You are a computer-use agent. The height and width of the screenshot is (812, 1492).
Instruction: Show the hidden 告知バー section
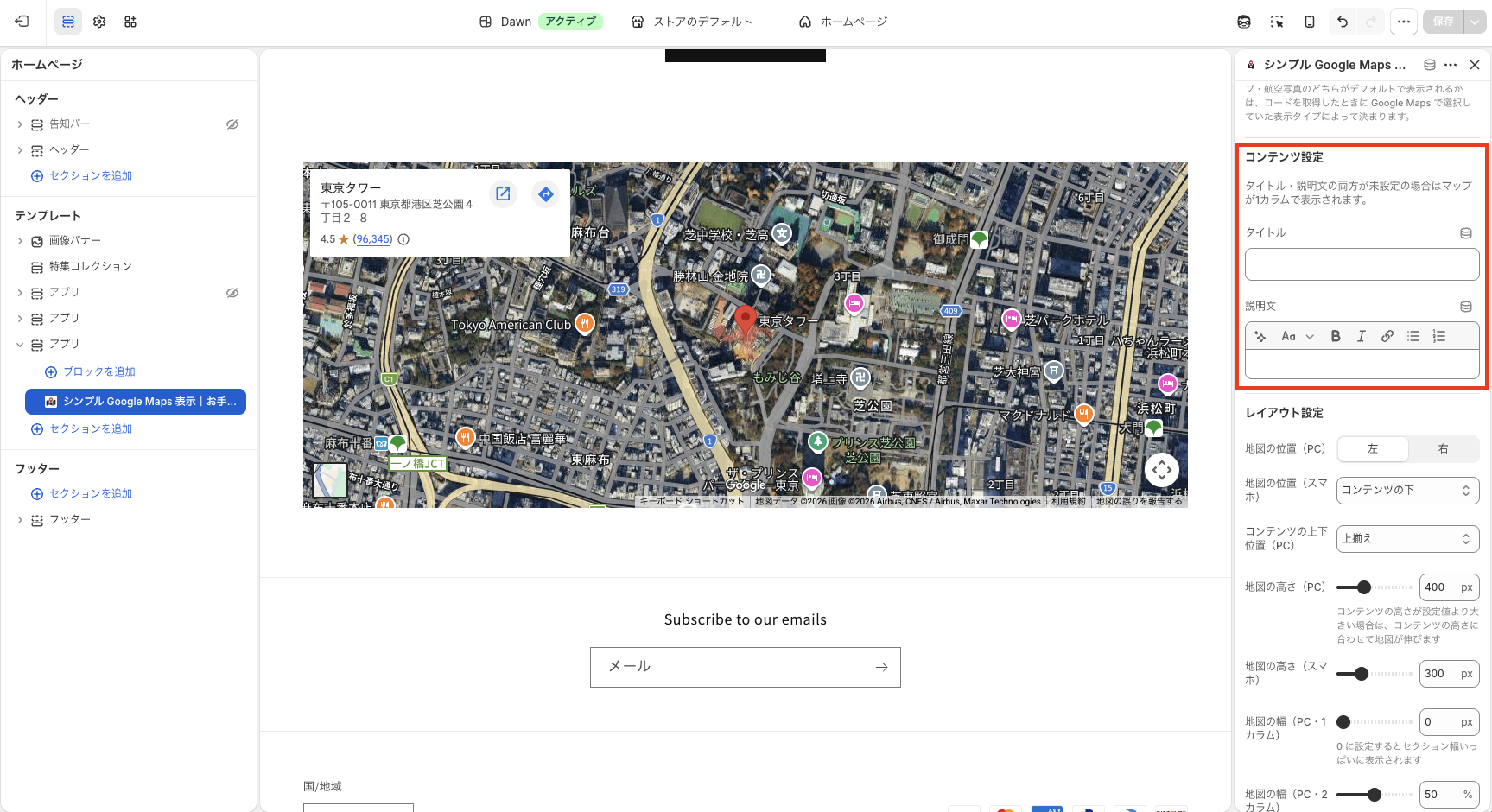pyautogui.click(x=232, y=124)
